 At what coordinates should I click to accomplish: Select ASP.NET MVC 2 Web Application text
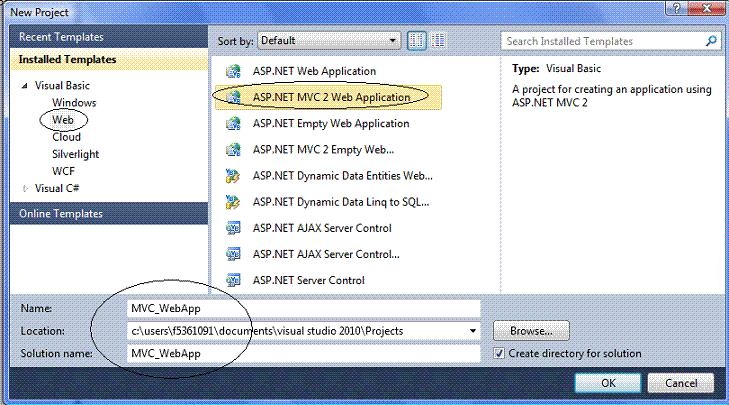coord(331,97)
